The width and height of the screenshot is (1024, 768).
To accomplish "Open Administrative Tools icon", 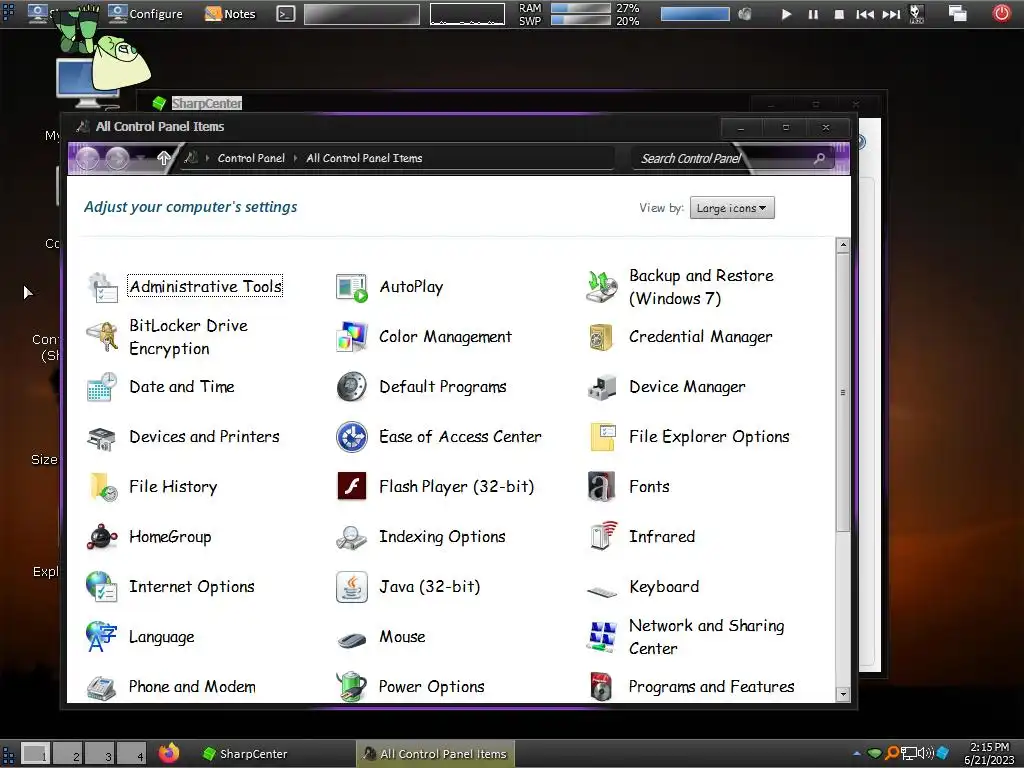I will [x=103, y=287].
